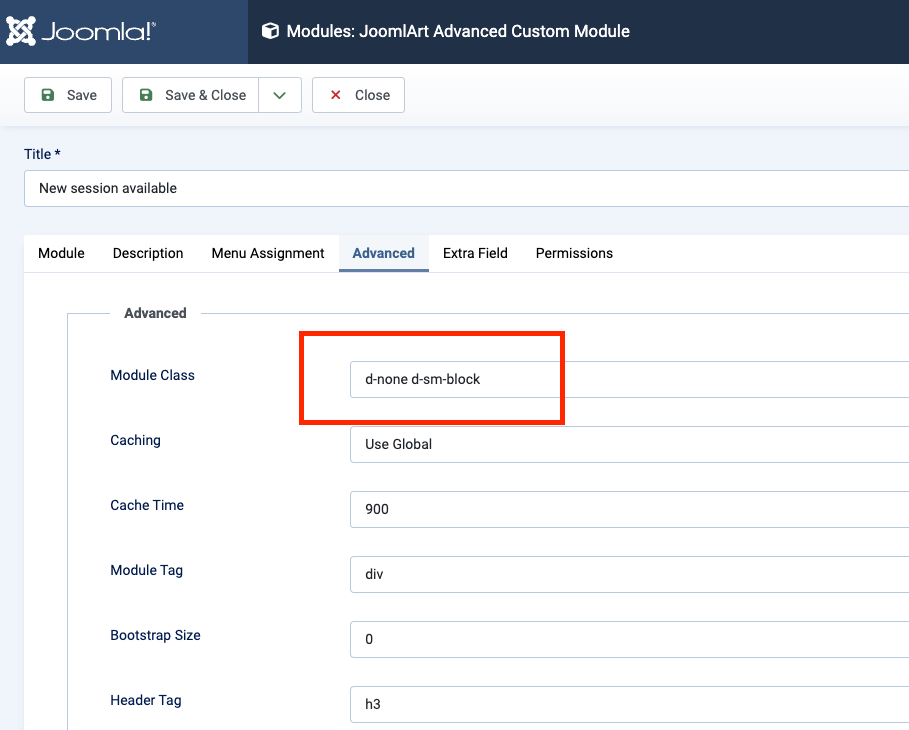The height and width of the screenshot is (730, 909).
Task: Select the Advanced tab
Action: [383, 253]
